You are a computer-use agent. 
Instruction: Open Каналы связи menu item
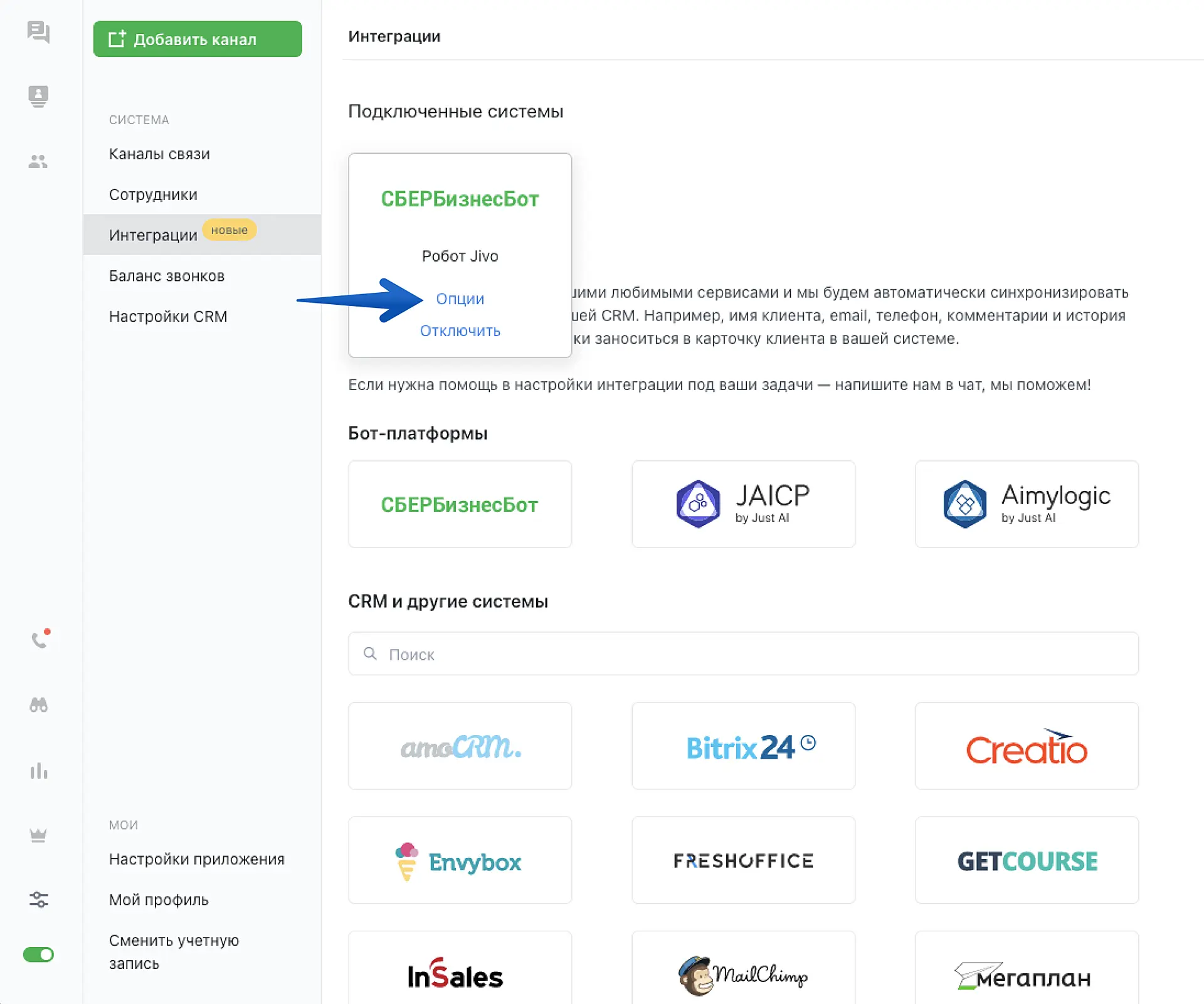[x=159, y=154]
